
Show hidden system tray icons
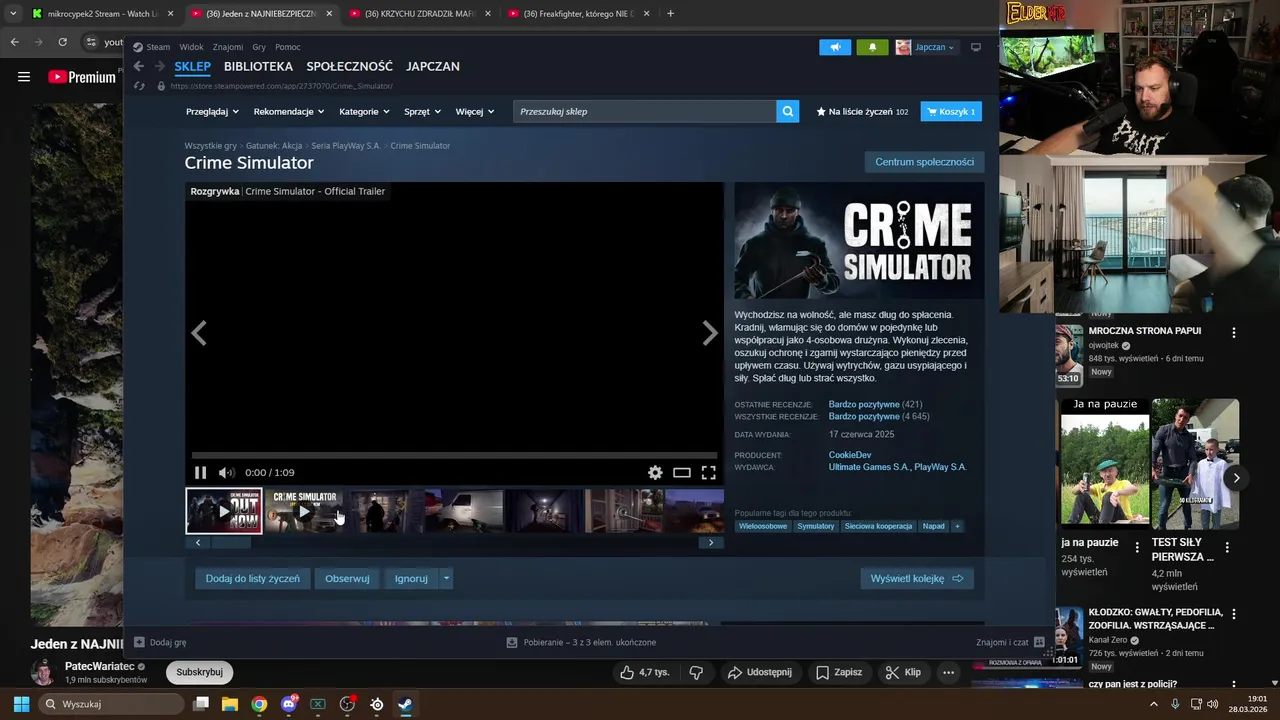pos(1154,704)
